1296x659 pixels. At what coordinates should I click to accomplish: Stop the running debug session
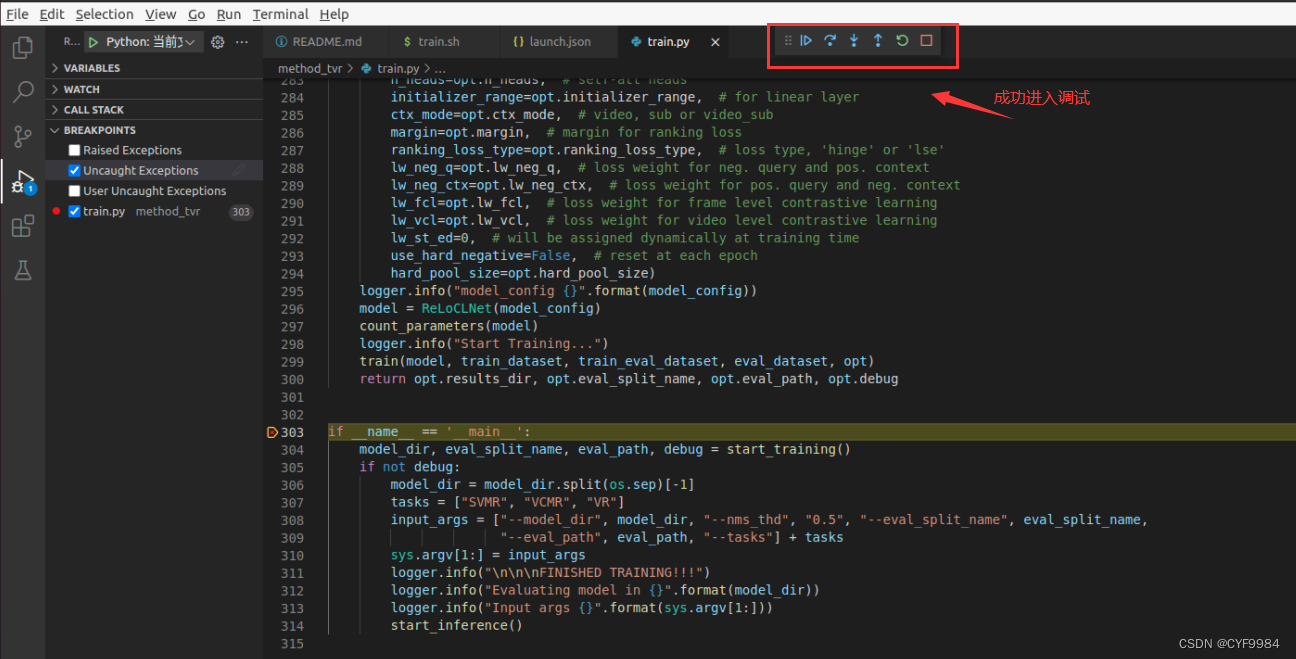click(925, 40)
